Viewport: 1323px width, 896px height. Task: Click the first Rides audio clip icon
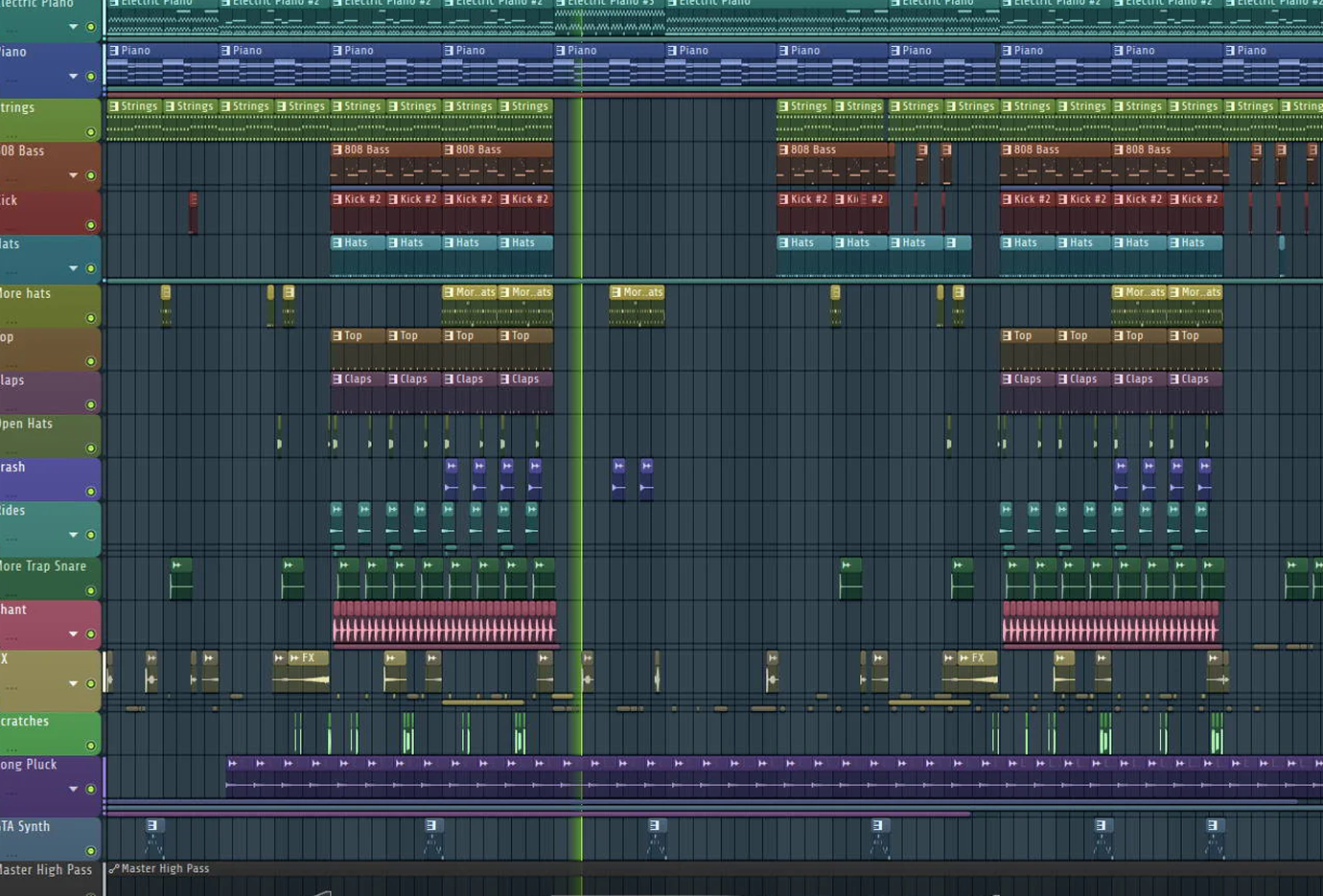[337, 509]
